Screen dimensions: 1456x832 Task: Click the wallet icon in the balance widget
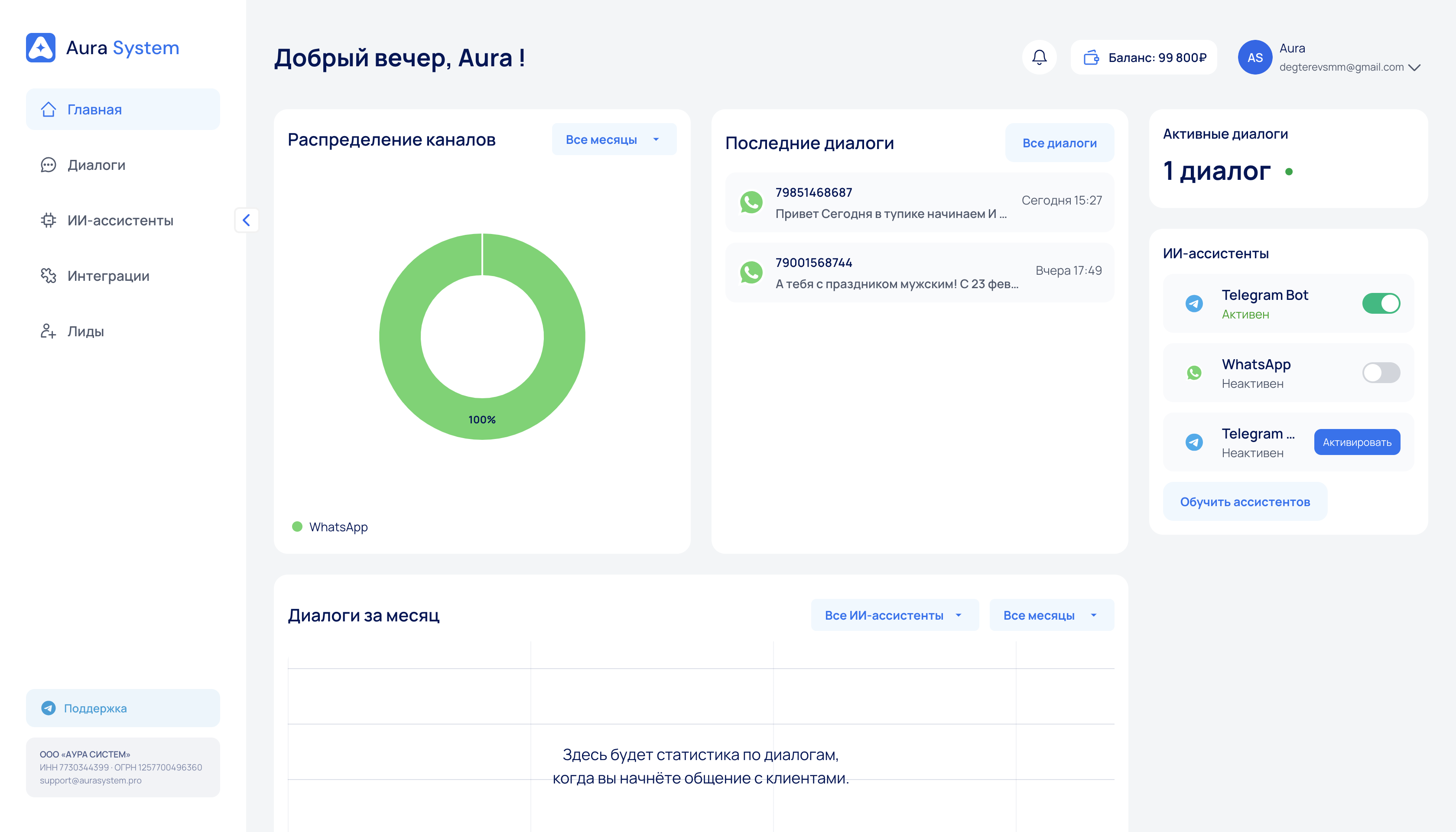(x=1091, y=57)
